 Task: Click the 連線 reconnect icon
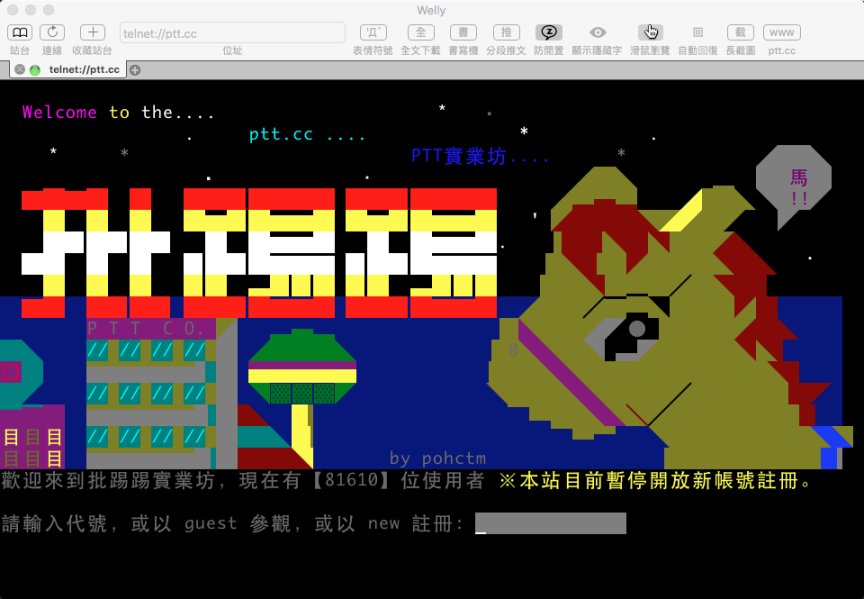tap(52, 33)
